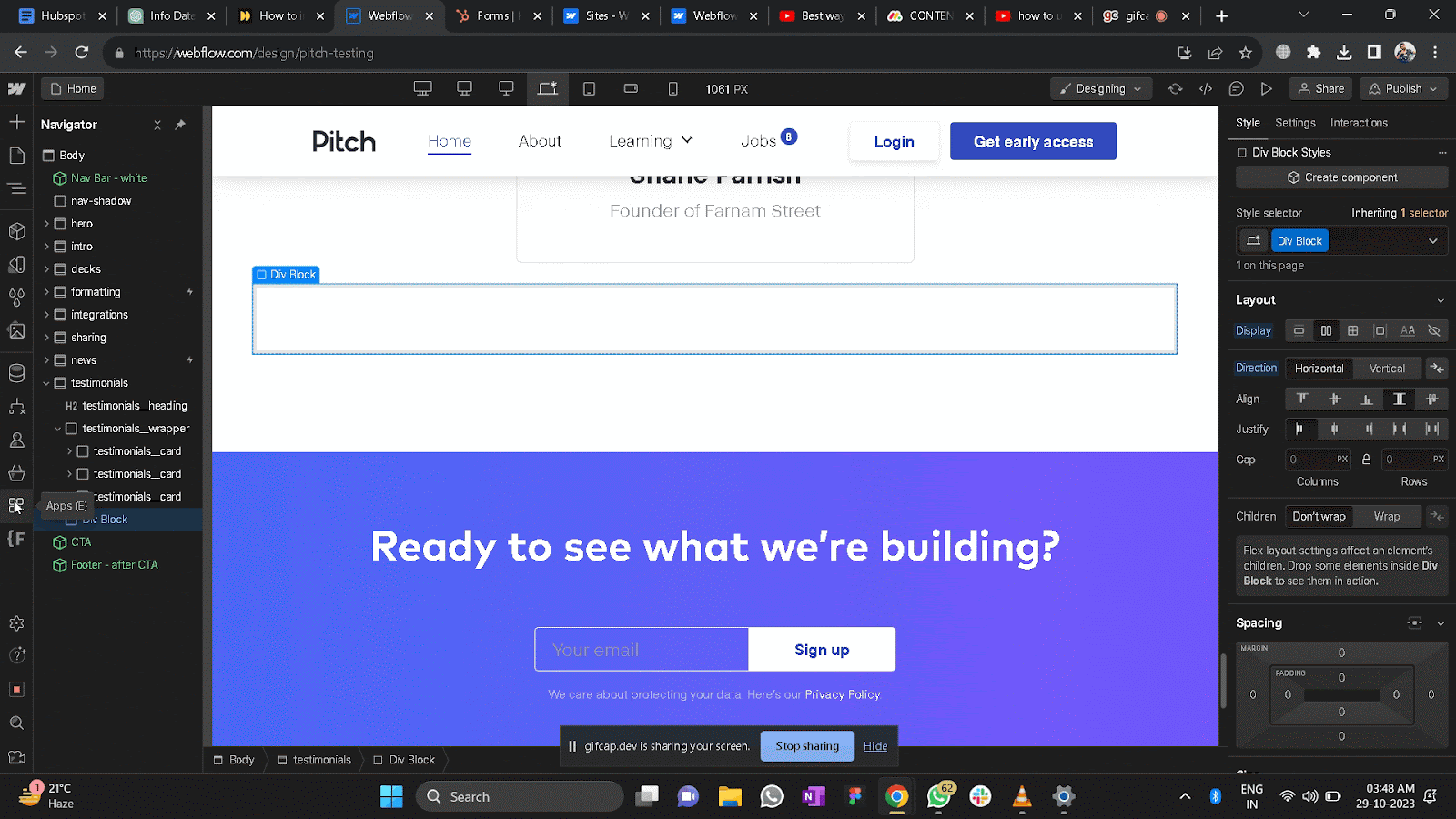Click the Create component button
The width and height of the screenshot is (1456, 819).
(1341, 177)
